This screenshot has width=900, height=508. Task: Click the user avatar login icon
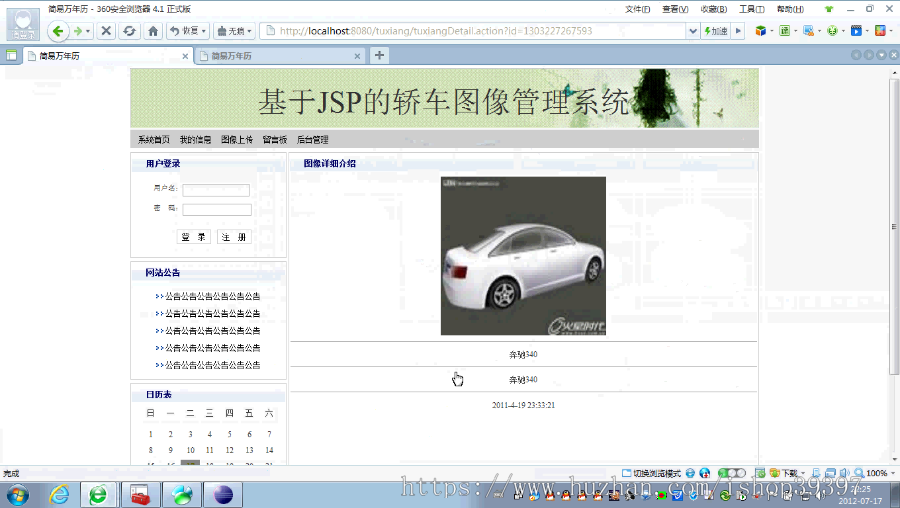23,24
